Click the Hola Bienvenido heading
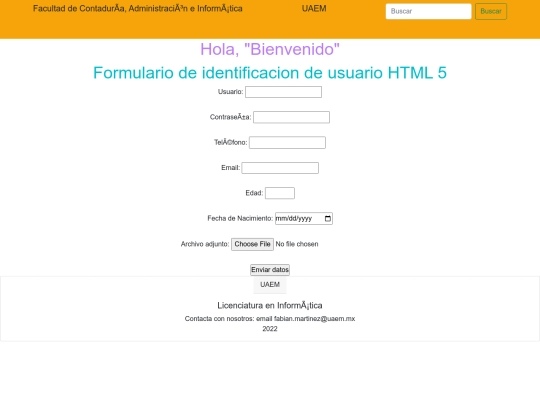The image size is (540, 405). pos(270,49)
